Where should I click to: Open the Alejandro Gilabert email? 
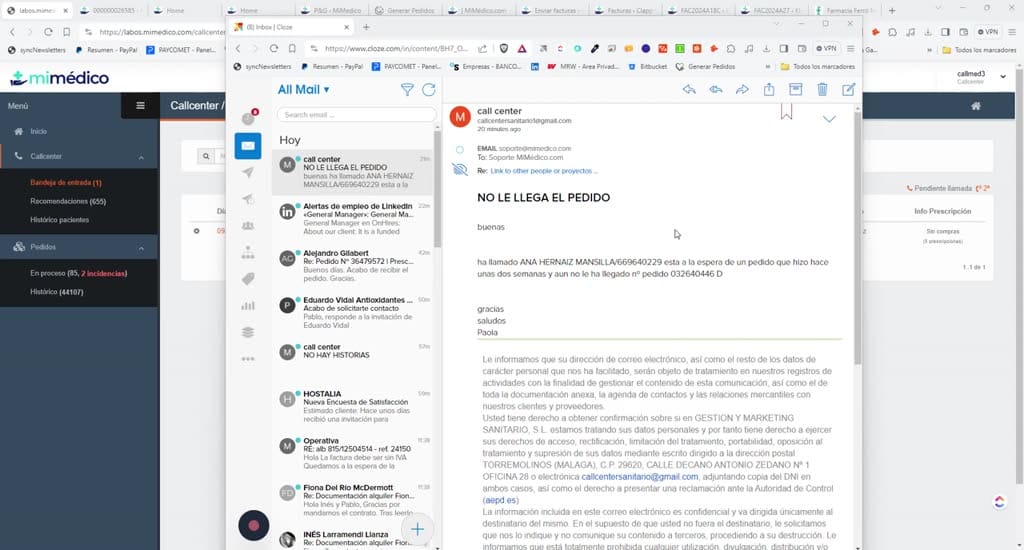click(353, 266)
